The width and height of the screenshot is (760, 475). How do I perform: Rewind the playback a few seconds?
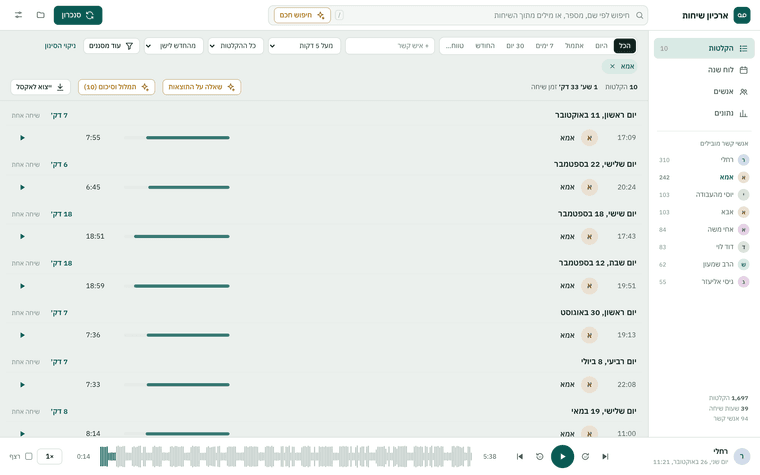point(539,456)
